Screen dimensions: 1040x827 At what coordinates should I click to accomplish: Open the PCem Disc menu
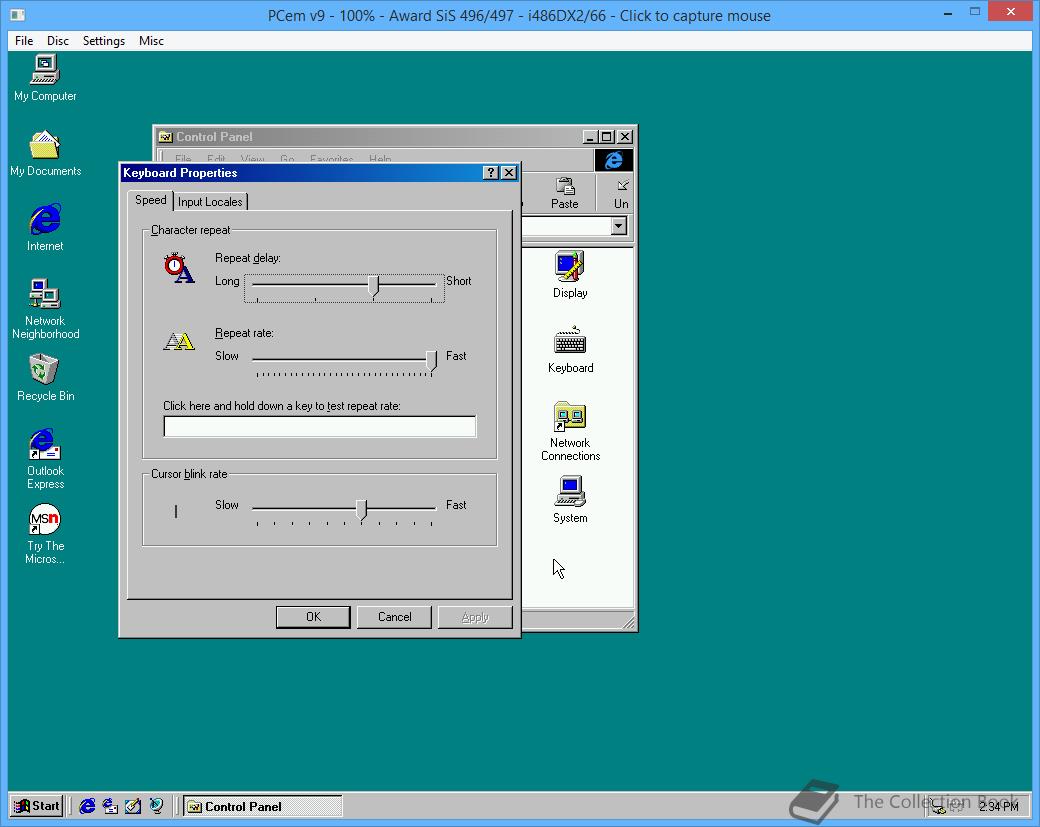[58, 40]
